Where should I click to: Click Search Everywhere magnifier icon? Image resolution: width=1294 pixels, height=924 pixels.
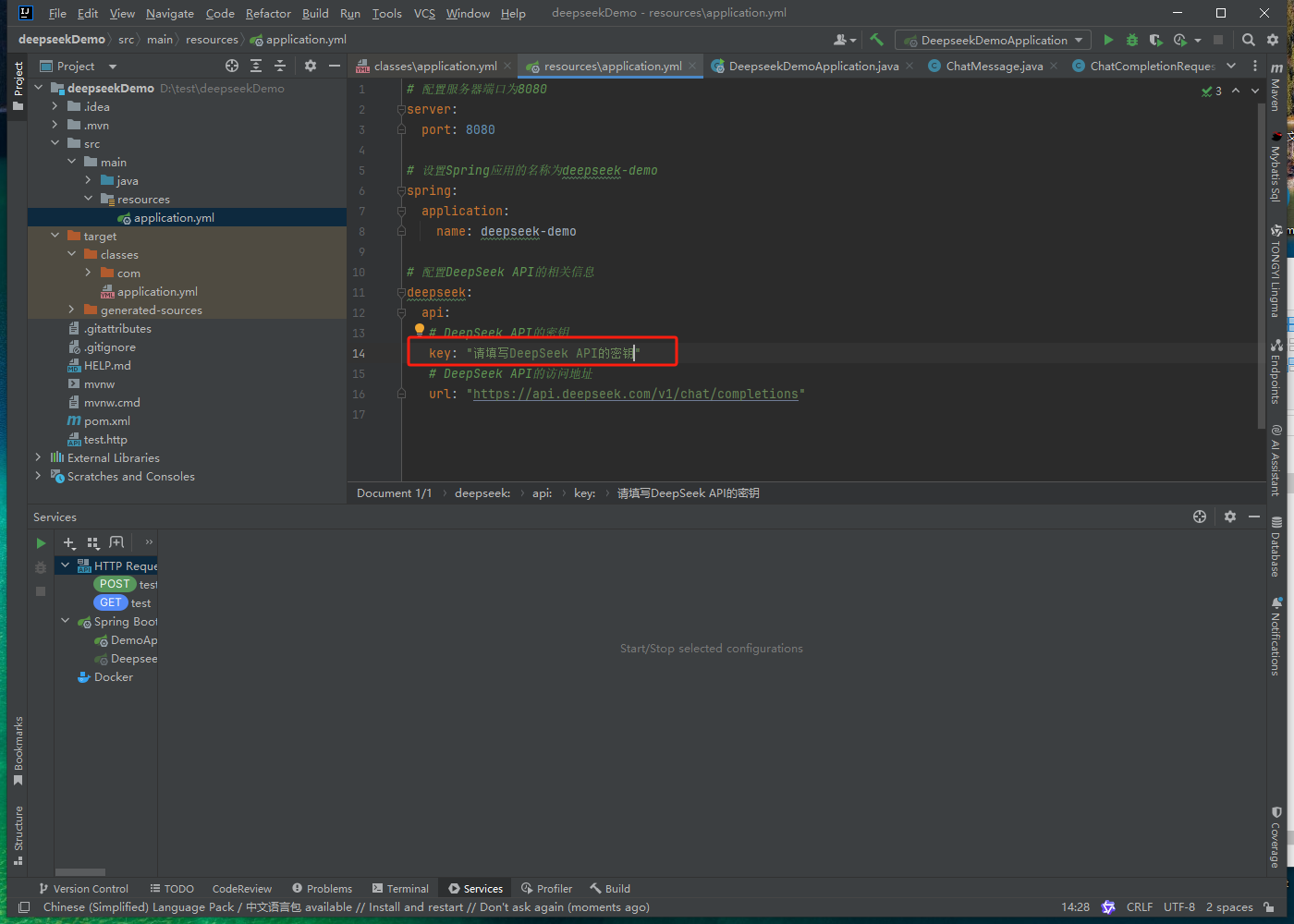click(x=1249, y=40)
